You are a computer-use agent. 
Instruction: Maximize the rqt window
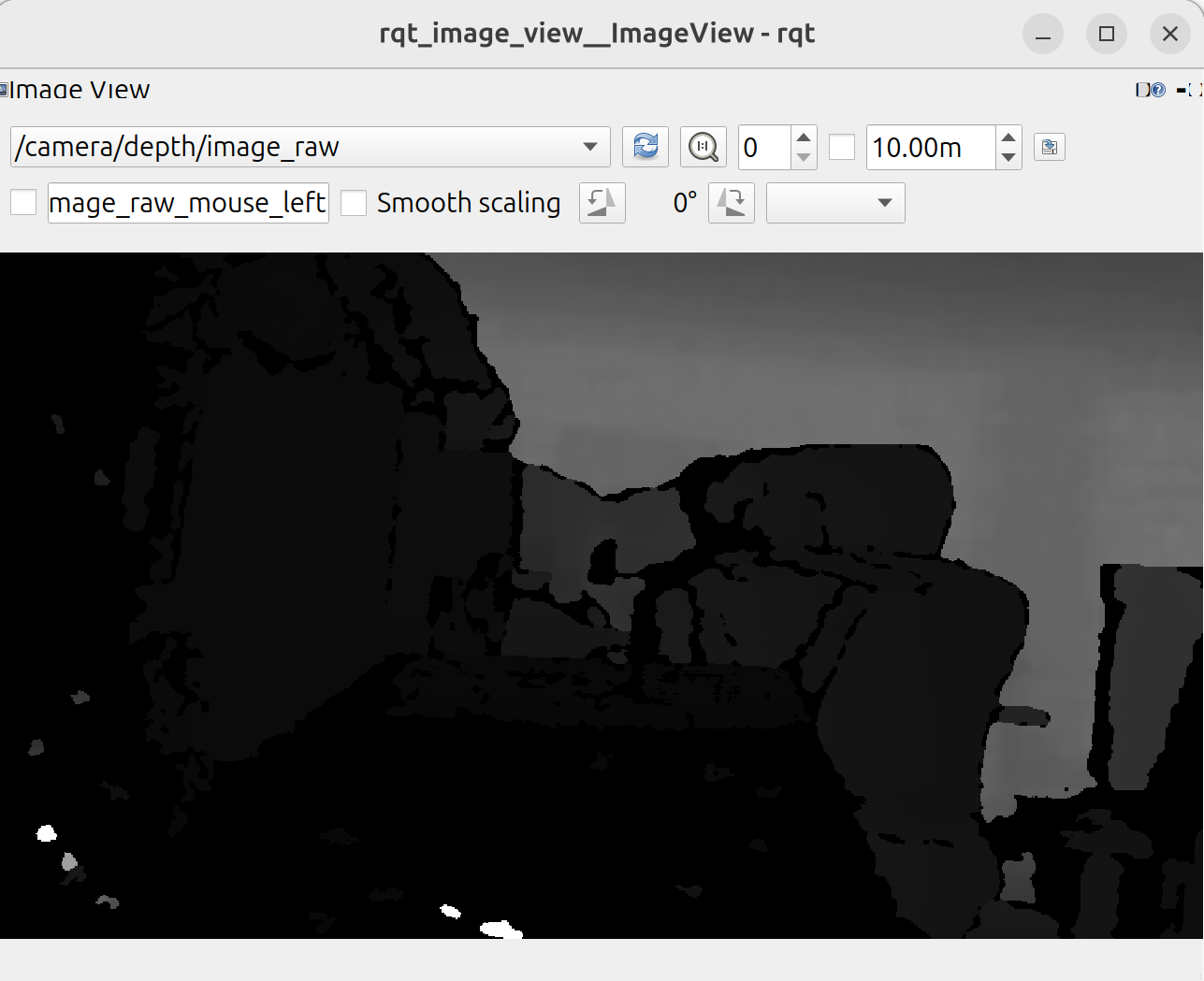(1107, 34)
